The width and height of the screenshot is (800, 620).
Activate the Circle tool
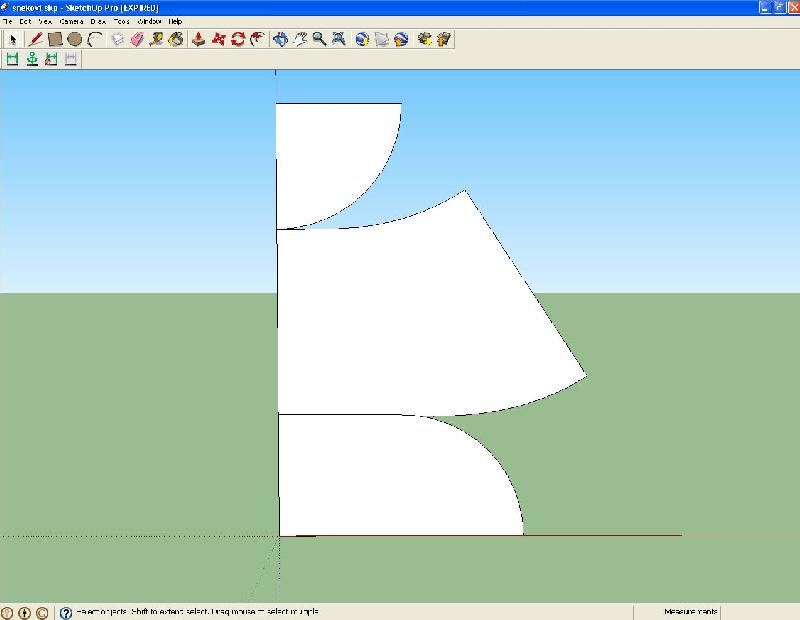click(x=74, y=40)
